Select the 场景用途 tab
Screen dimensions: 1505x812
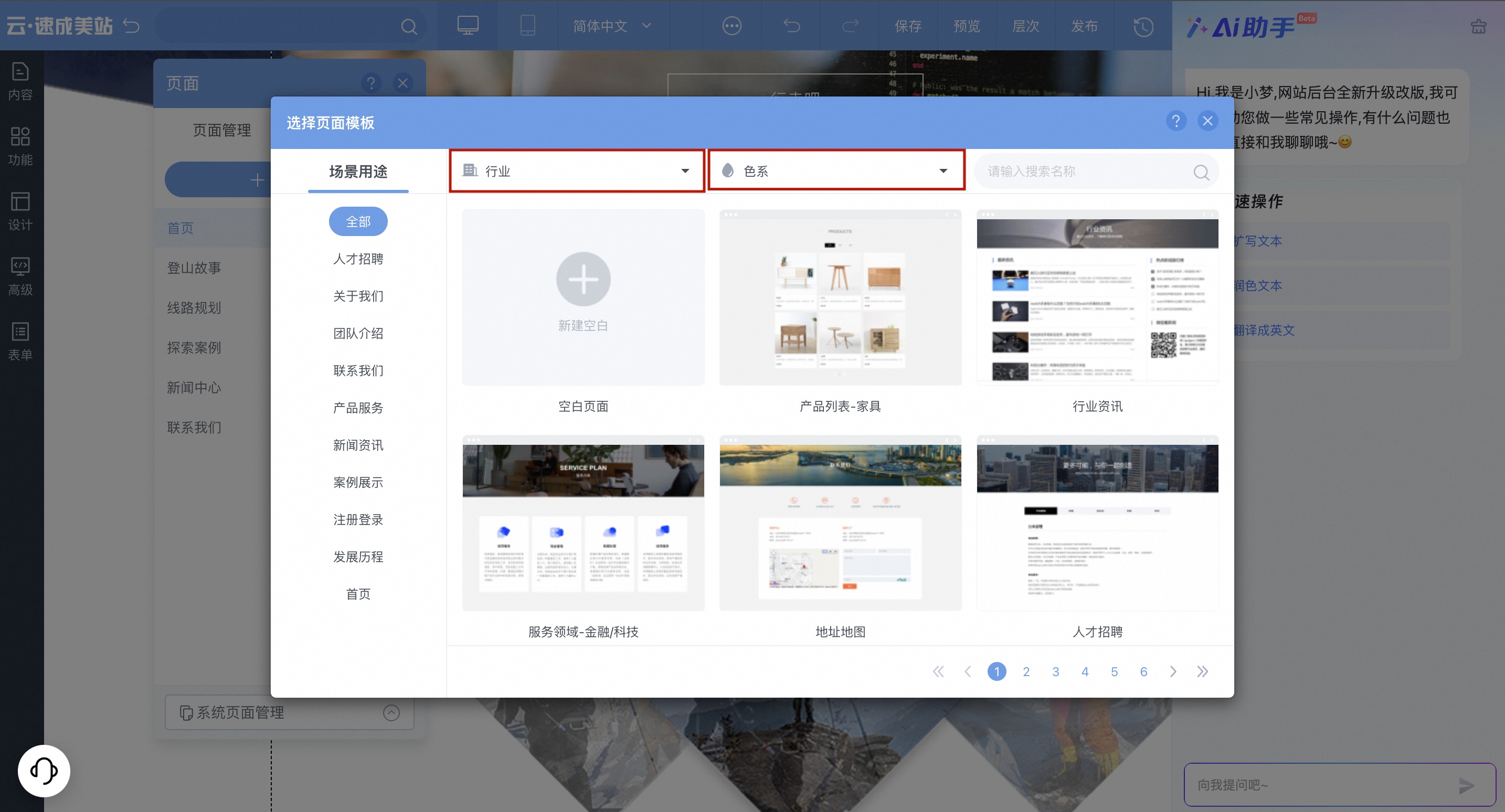[358, 171]
